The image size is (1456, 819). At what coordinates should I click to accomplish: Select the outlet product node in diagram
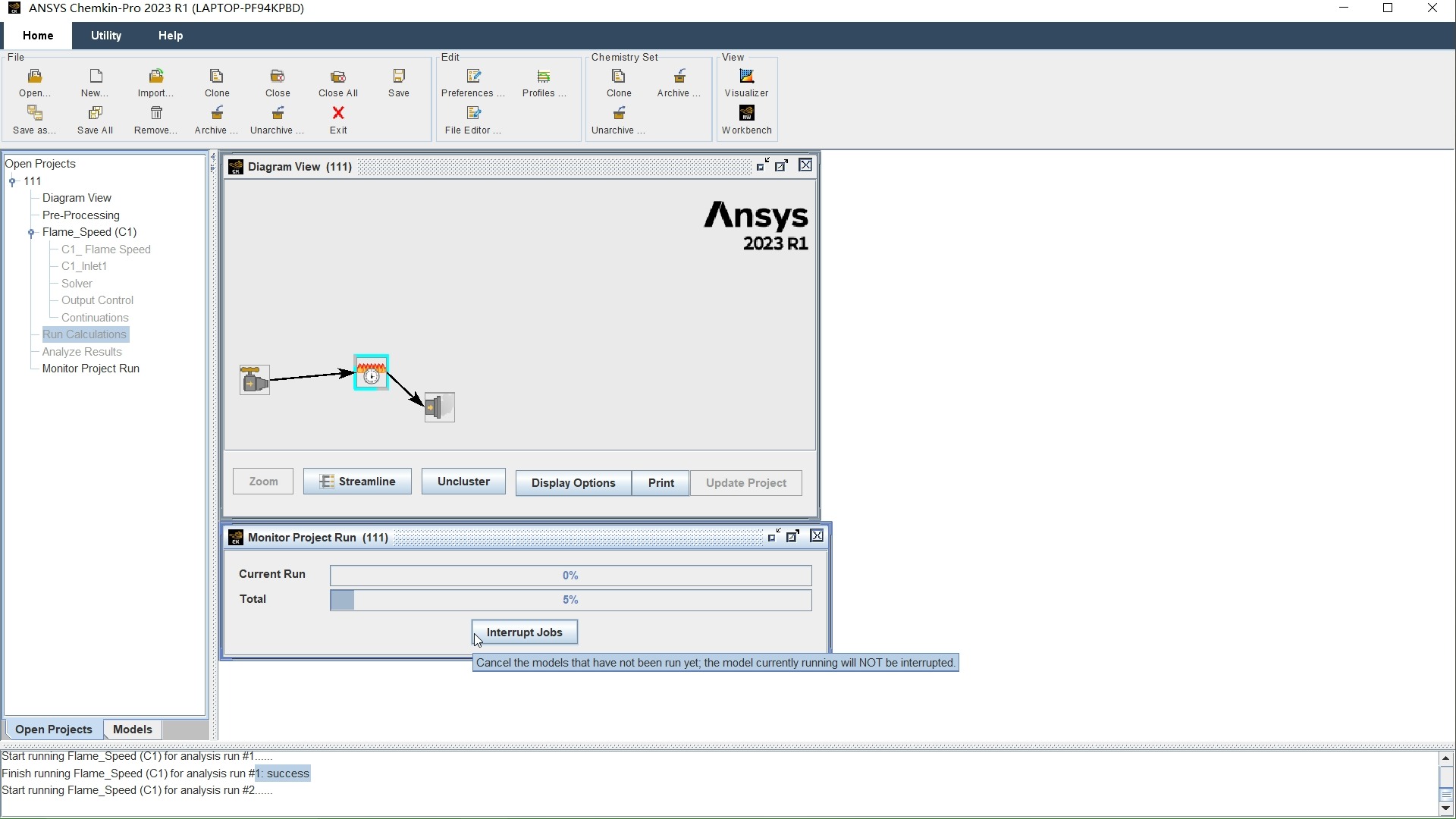click(439, 407)
